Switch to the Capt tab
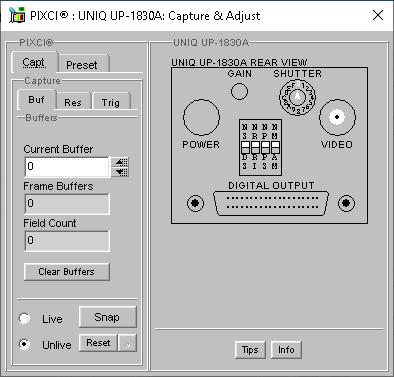394x377 pixels. point(34,62)
